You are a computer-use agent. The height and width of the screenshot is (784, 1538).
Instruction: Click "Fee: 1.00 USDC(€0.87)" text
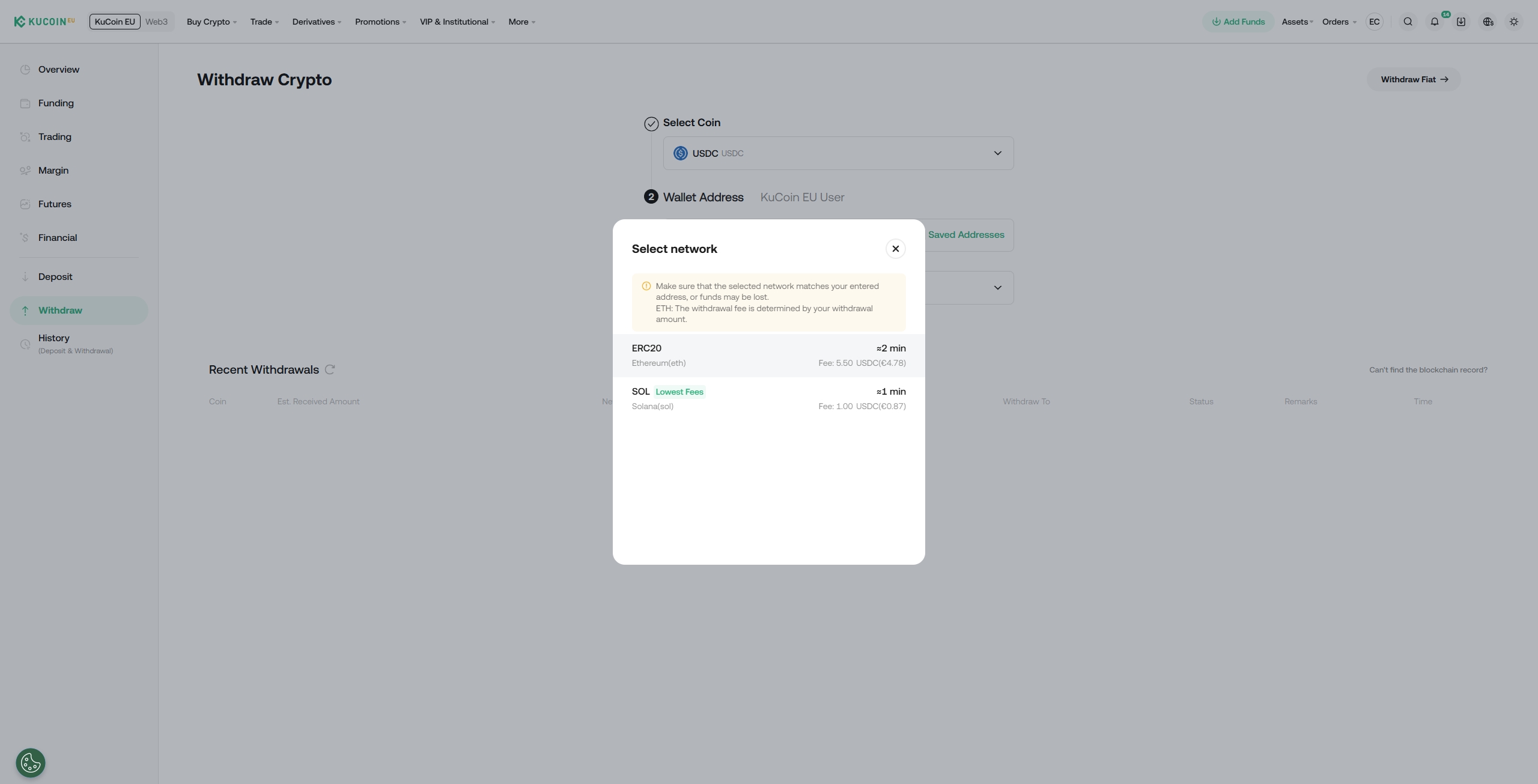(862, 406)
